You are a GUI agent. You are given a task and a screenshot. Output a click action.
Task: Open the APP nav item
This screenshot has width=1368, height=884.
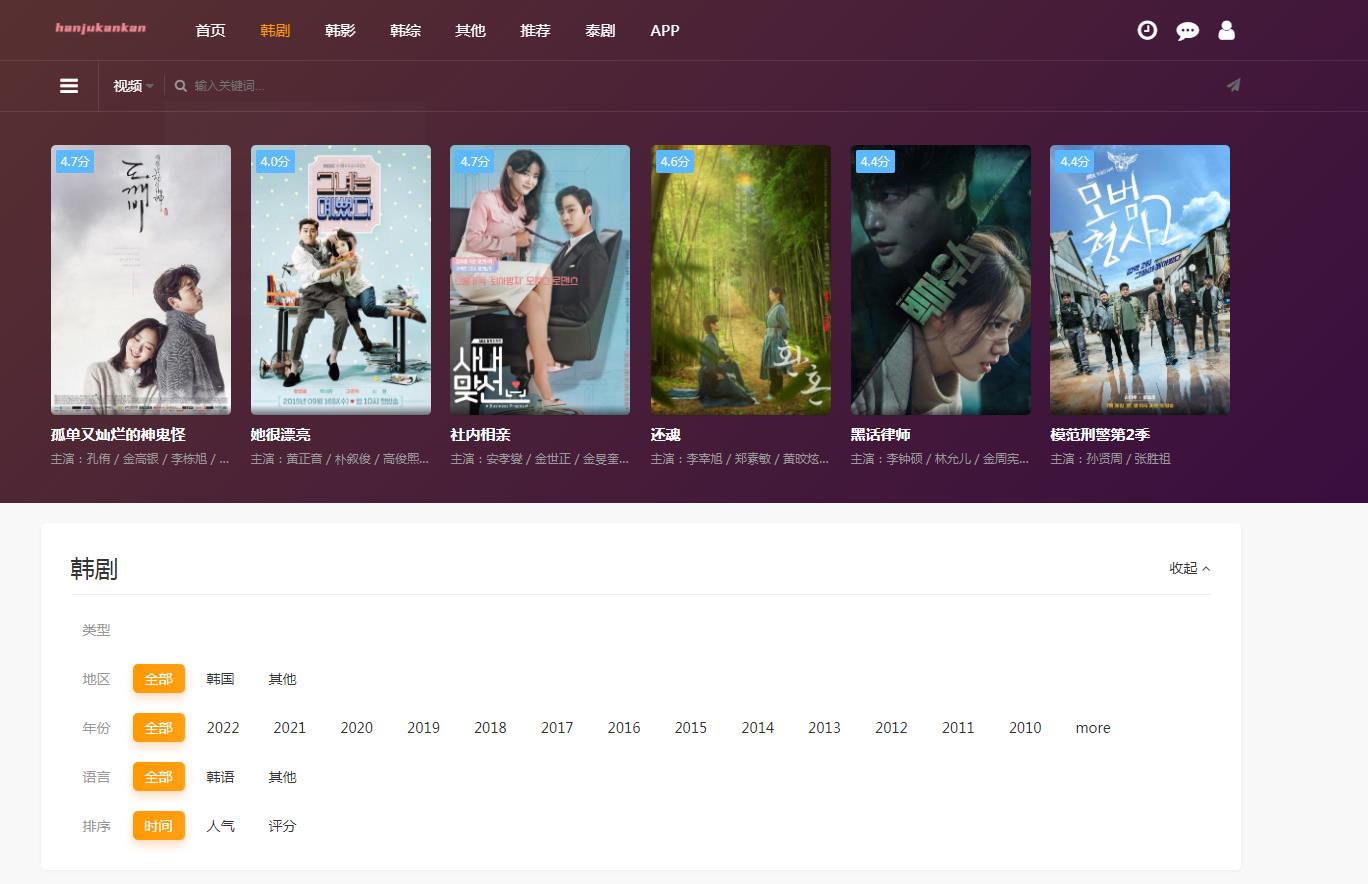665,31
